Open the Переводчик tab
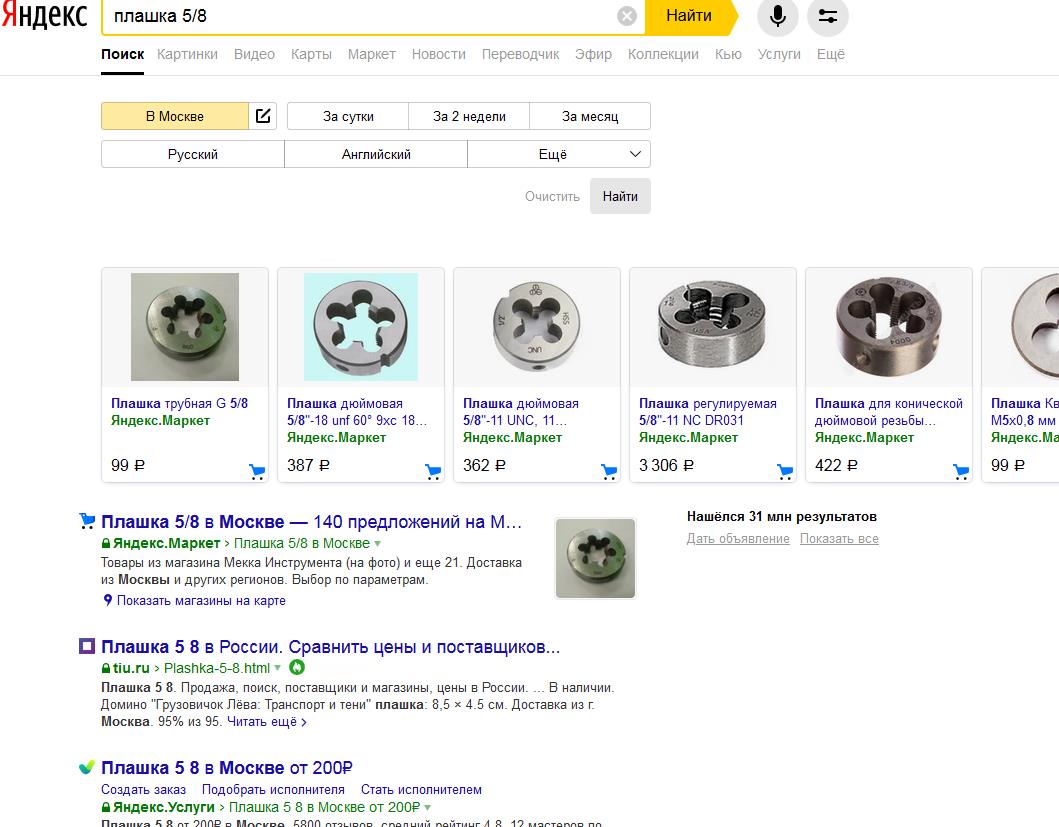The image size is (1059, 827). [520, 54]
